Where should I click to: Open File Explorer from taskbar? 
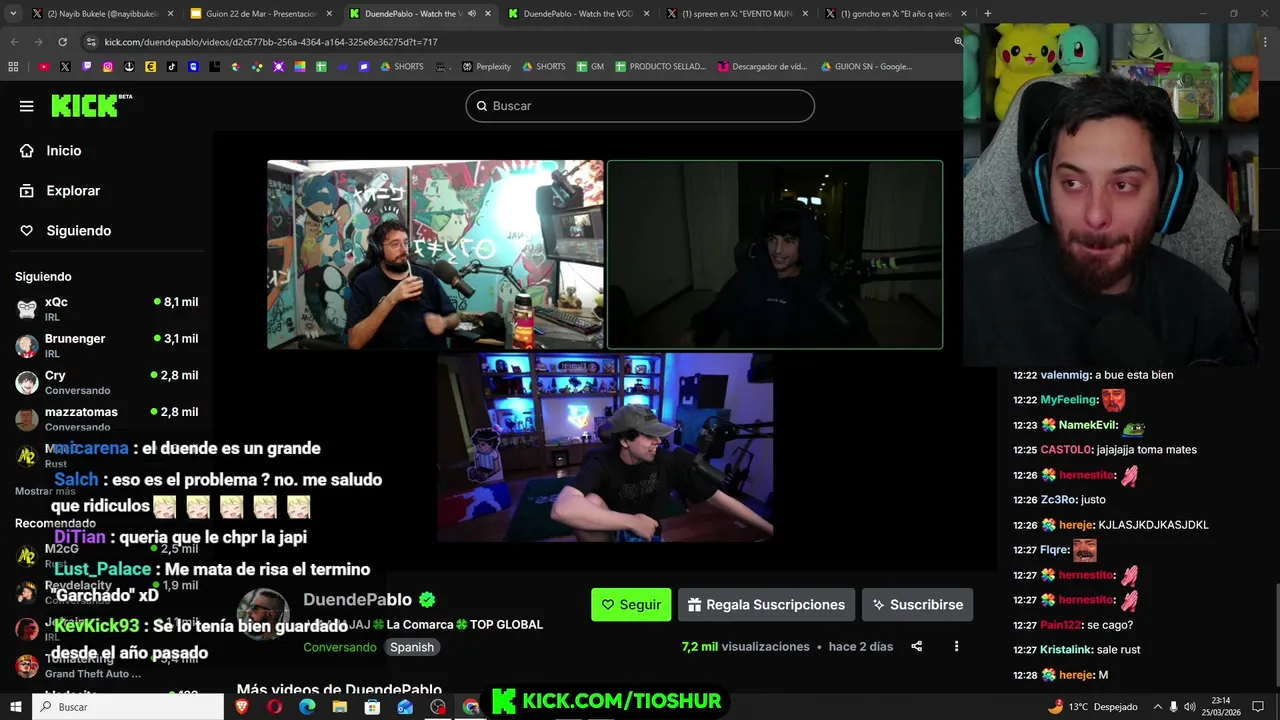pyautogui.click(x=340, y=706)
